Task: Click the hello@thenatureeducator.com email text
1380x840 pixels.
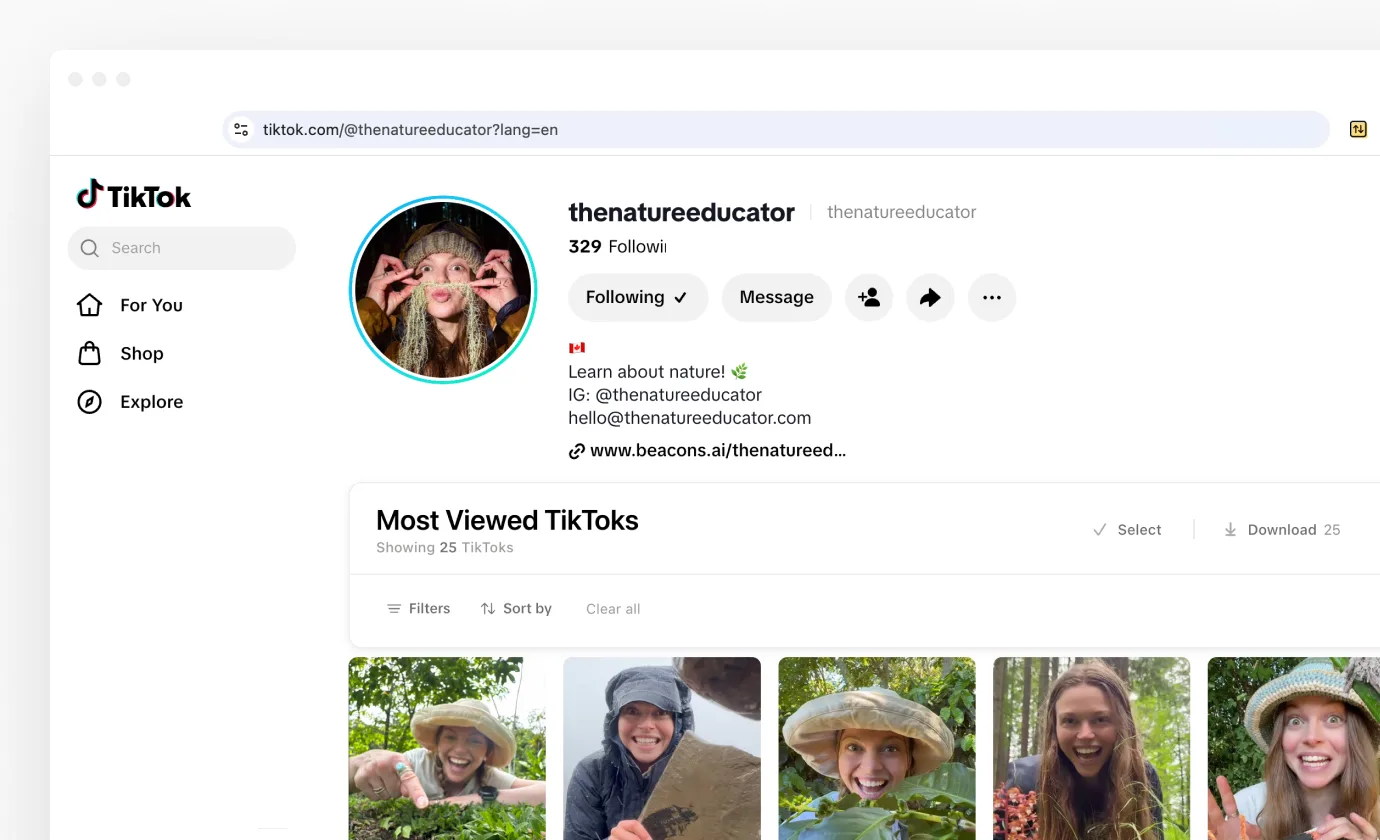Action: pos(690,418)
